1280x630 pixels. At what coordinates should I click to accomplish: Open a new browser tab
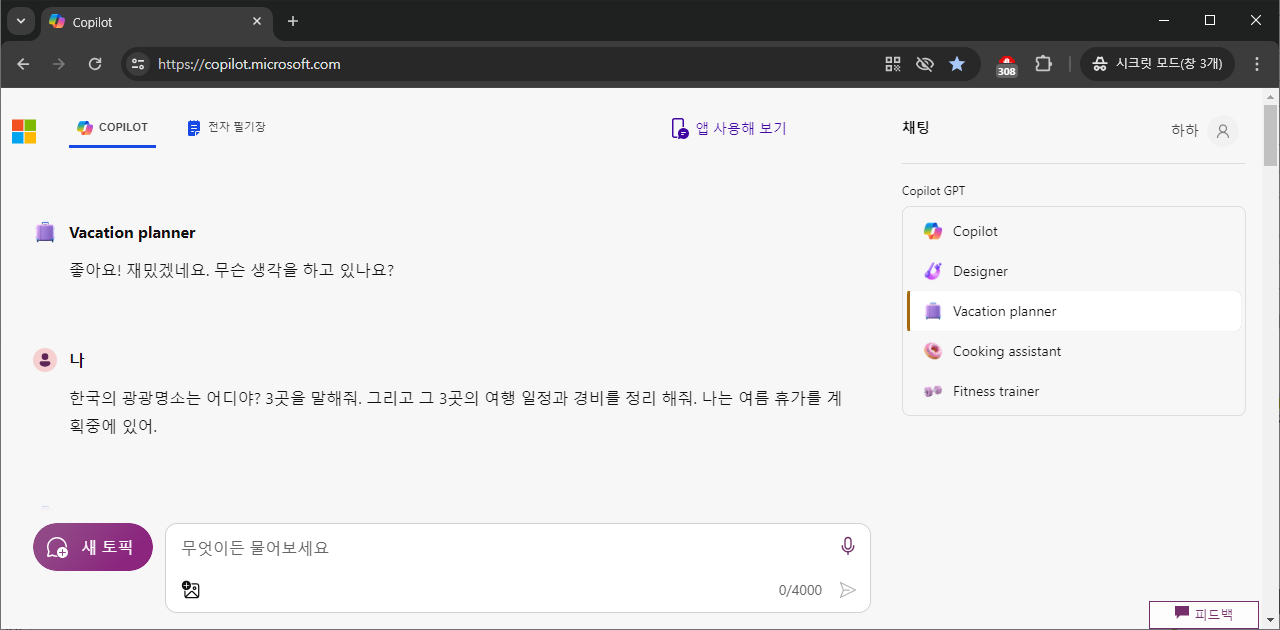292,21
